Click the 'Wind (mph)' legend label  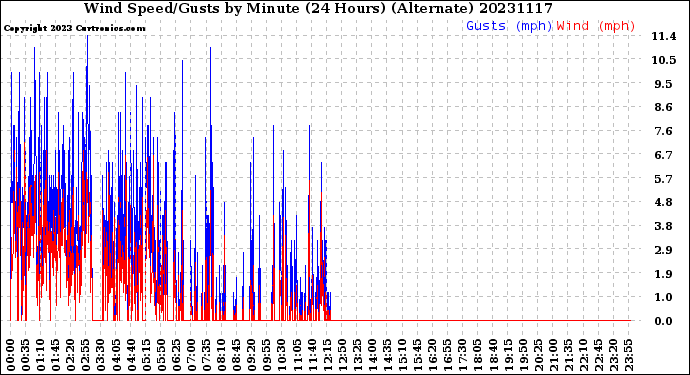coord(596,26)
